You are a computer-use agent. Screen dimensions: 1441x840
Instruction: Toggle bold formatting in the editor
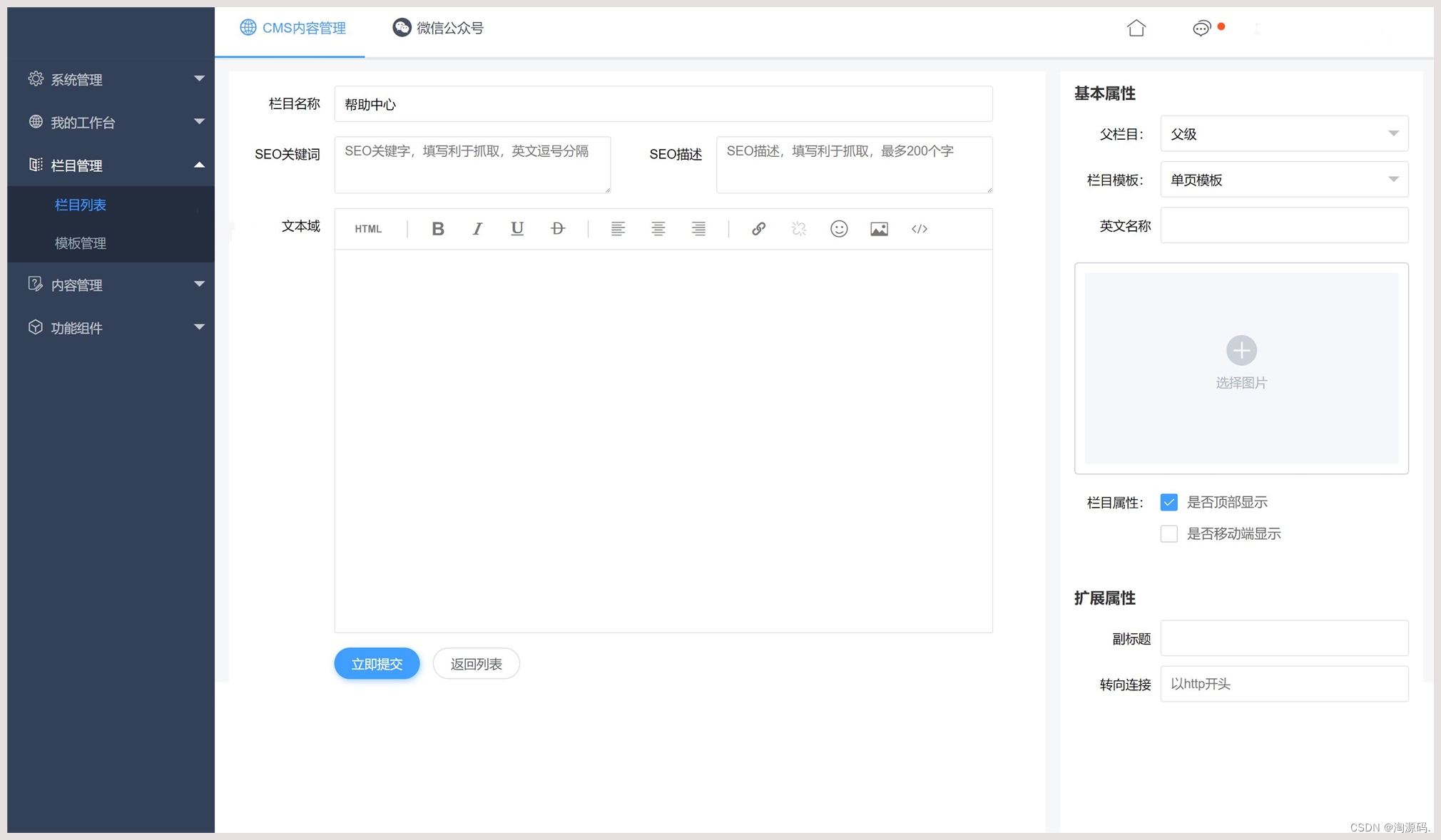[x=438, y=229]
